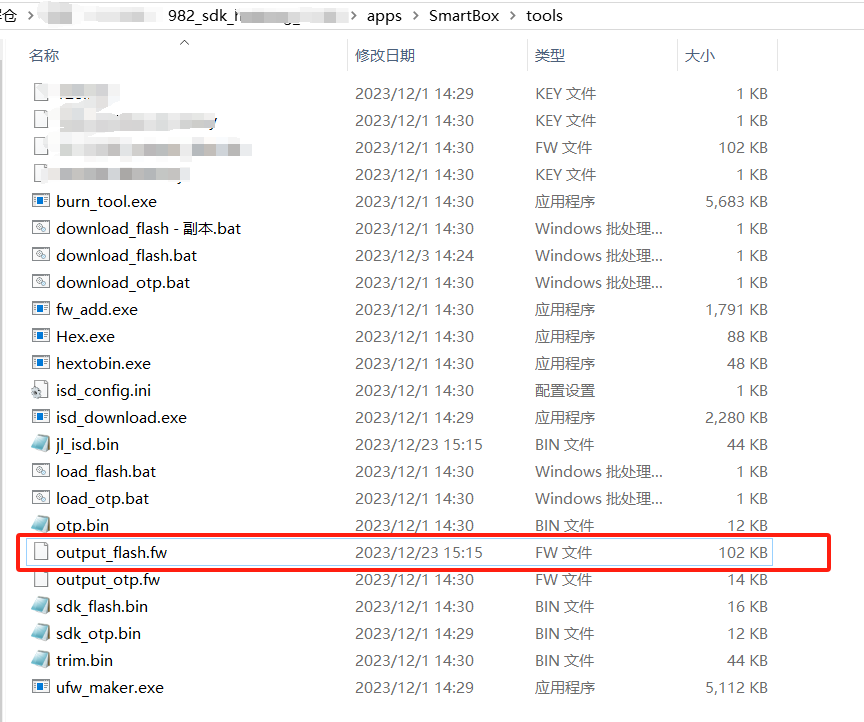Click the output_flash.fw blank file icon
This screenshot has height=722, width=864.
[41, 552]
